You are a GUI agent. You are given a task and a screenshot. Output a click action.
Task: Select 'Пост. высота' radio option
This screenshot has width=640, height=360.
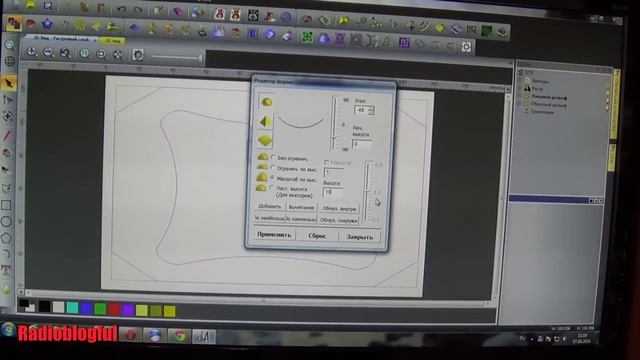click(x=272, y=188)
